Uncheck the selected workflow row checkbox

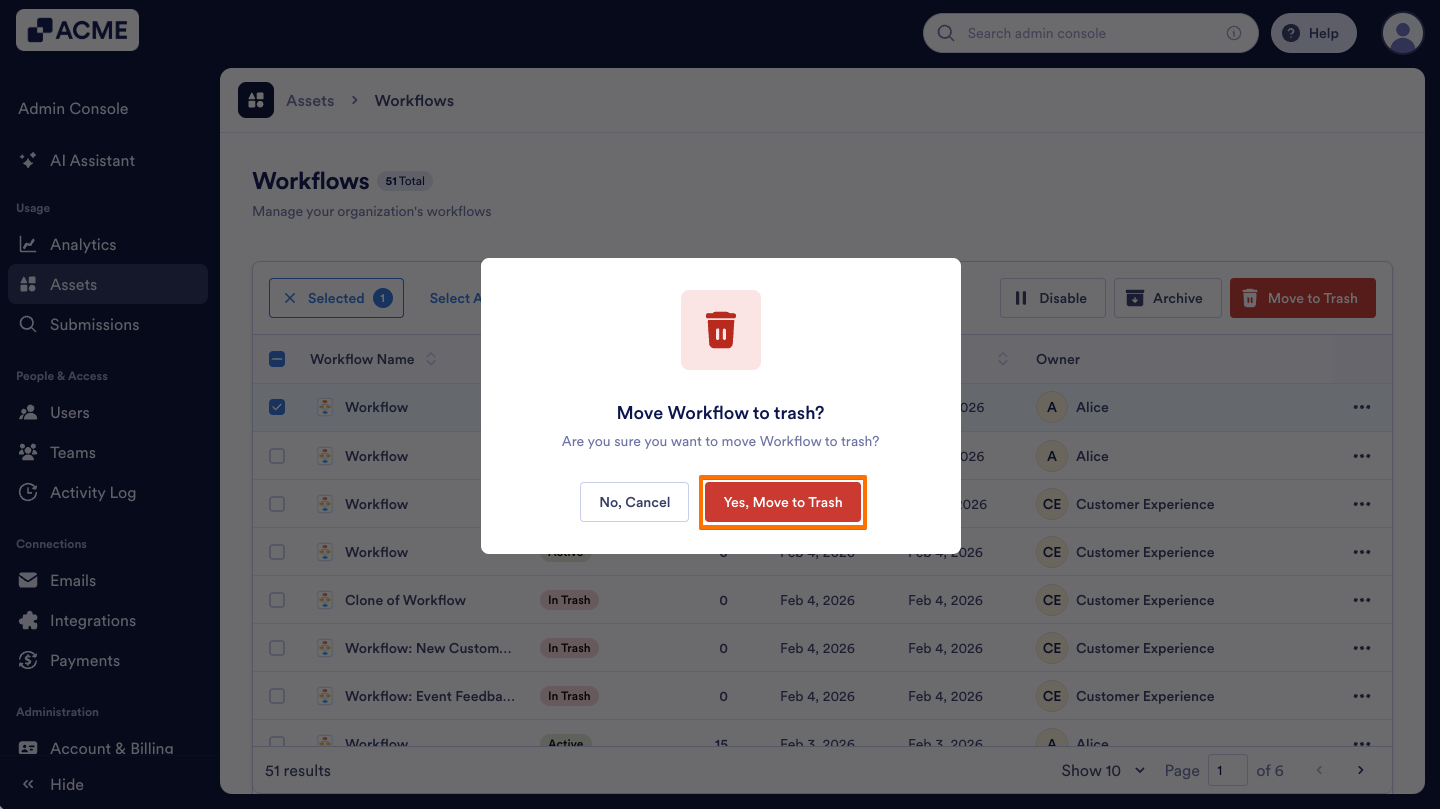(277, 407)
